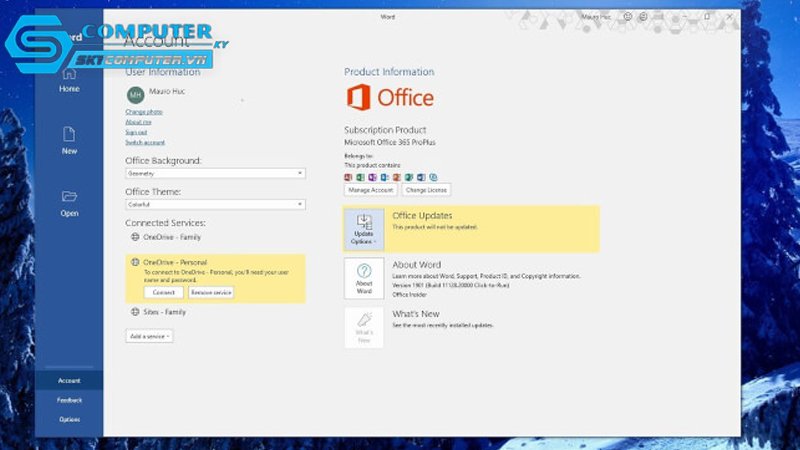This screenshot has height=450, width=800.
Task: Click the Excel app icon
Action: click(x=360, y=177)
